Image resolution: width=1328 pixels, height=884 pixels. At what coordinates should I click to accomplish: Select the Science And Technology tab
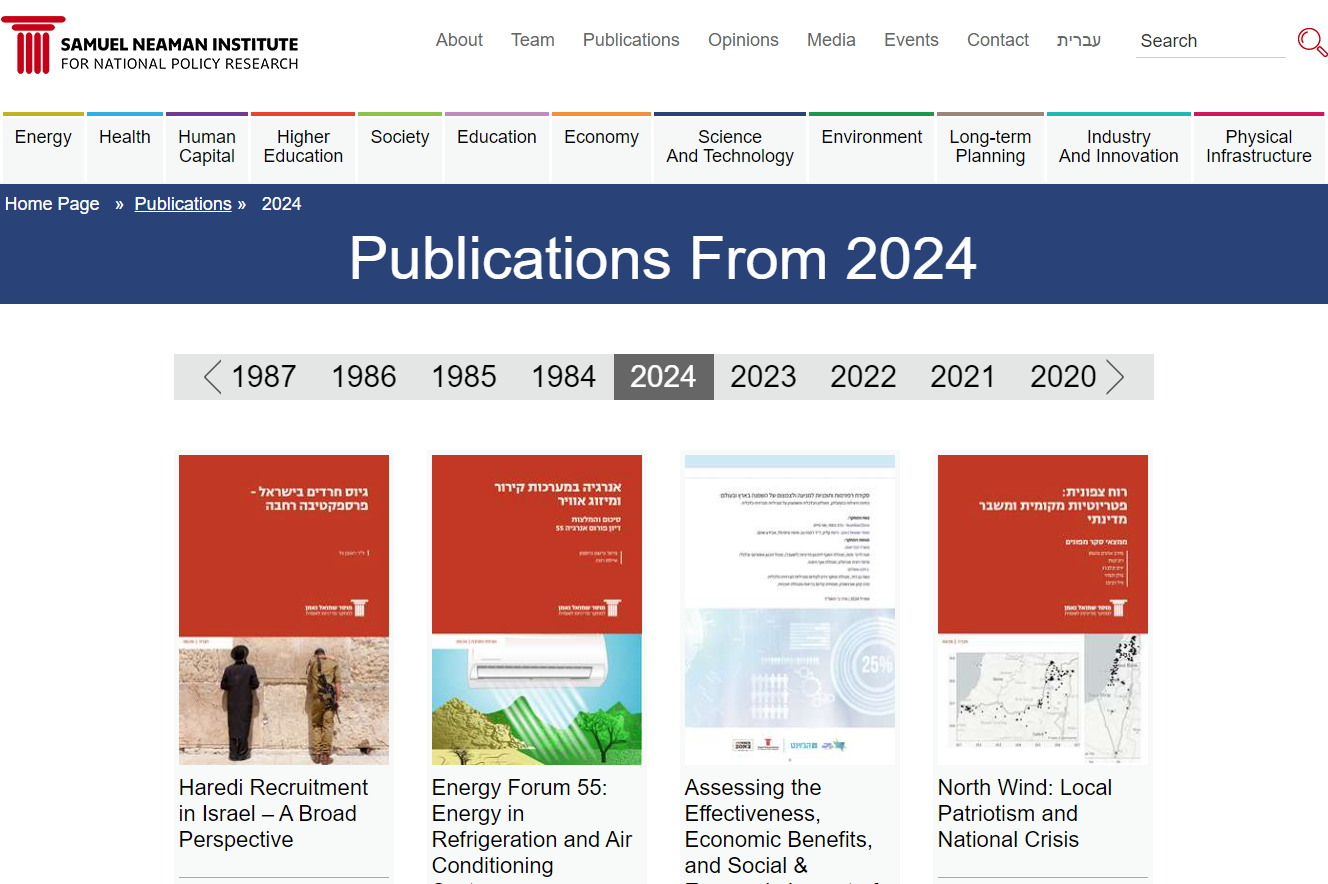tap(730, 147)
